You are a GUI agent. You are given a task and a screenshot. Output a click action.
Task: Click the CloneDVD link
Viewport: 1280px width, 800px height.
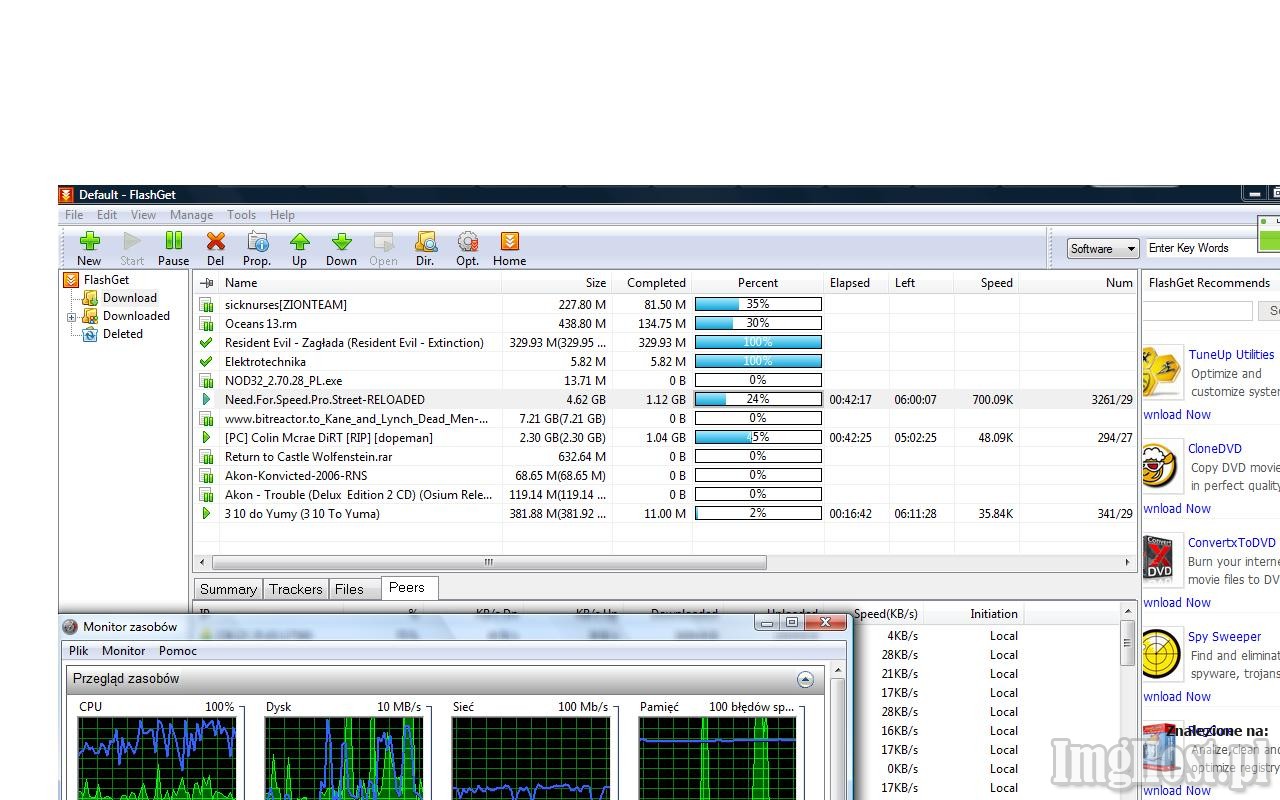coord(1215,449)
